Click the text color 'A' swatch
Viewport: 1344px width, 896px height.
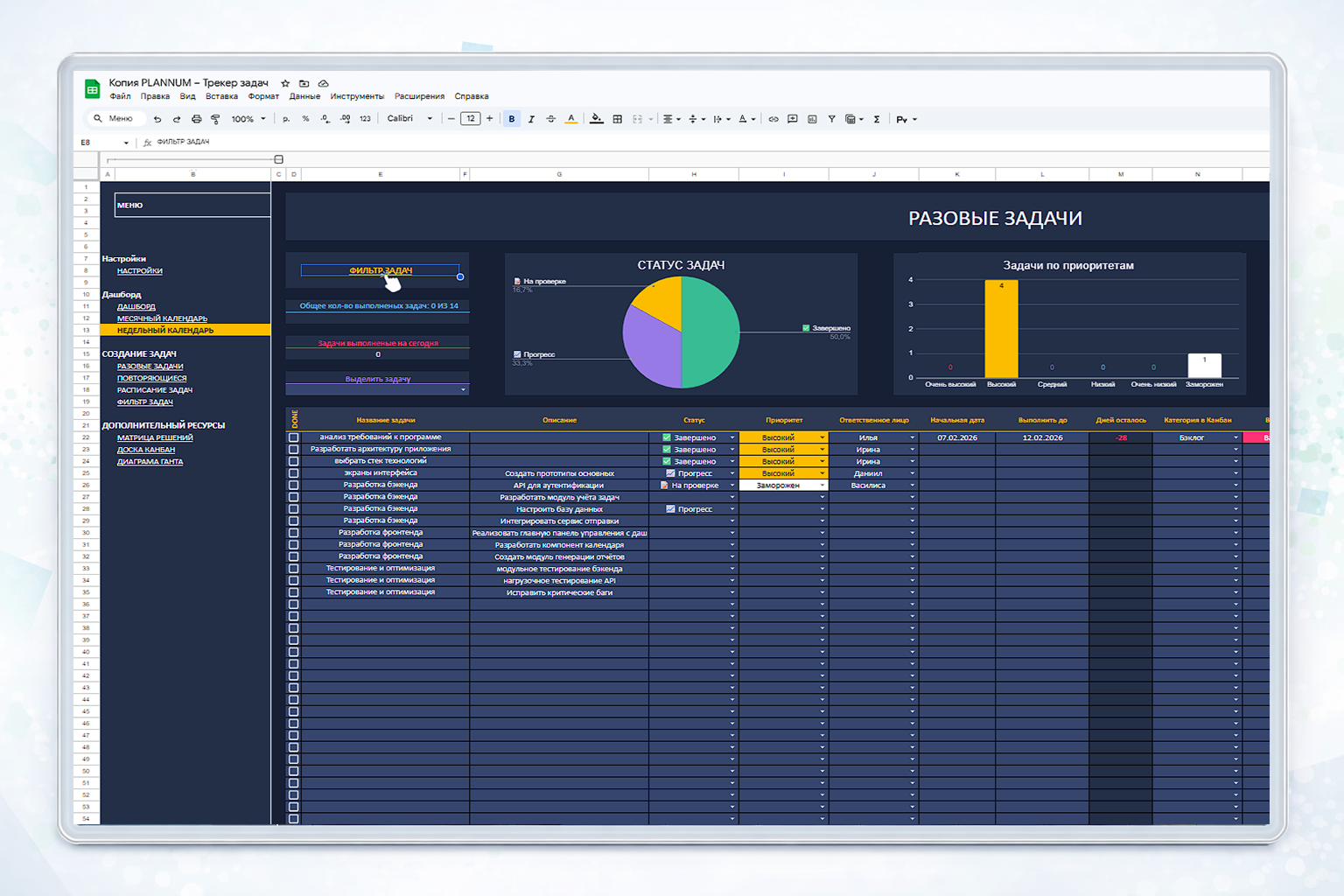pyautogui.click(x=570, y=119)
